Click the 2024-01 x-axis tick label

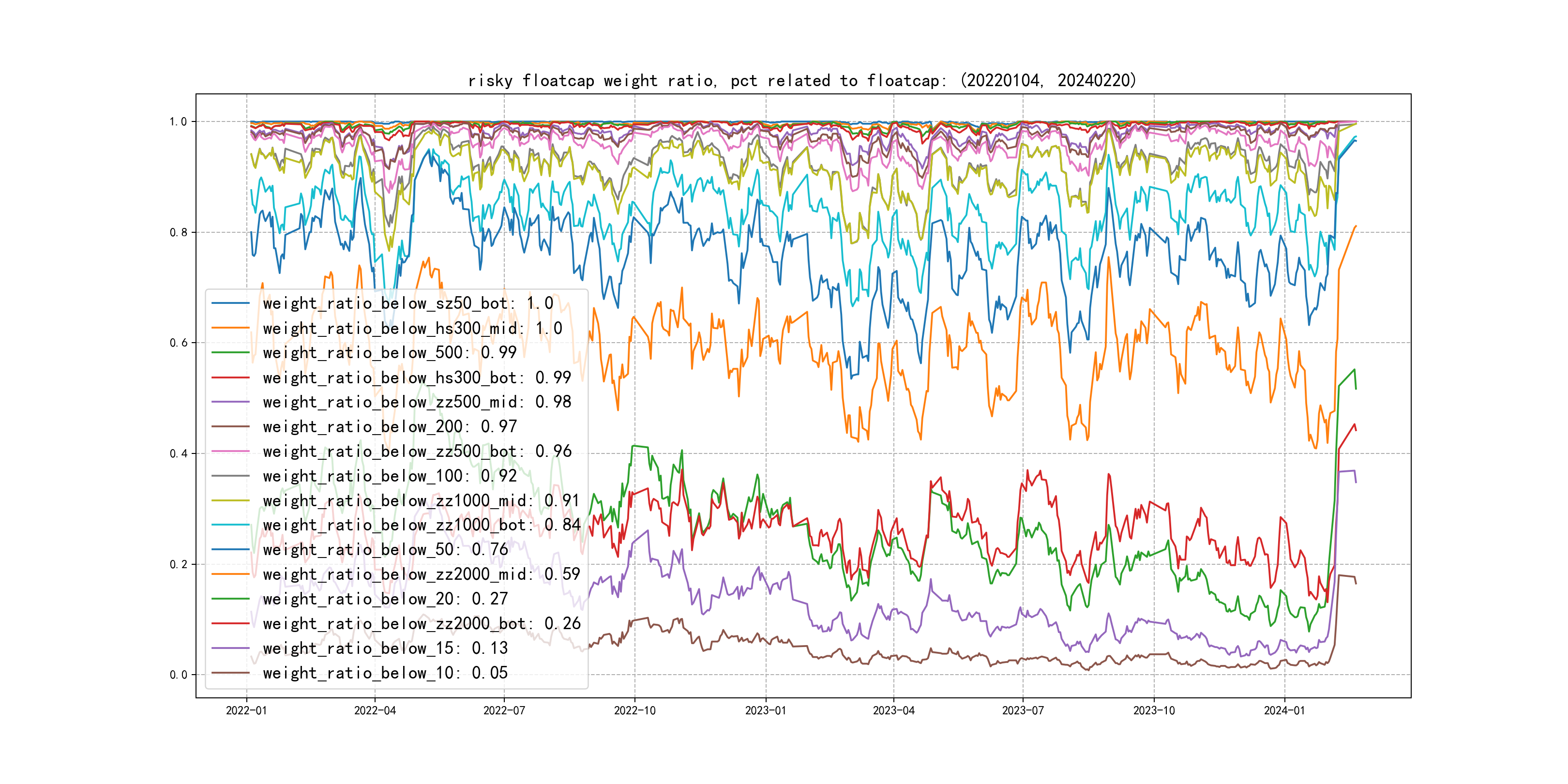coord(1284,710)
